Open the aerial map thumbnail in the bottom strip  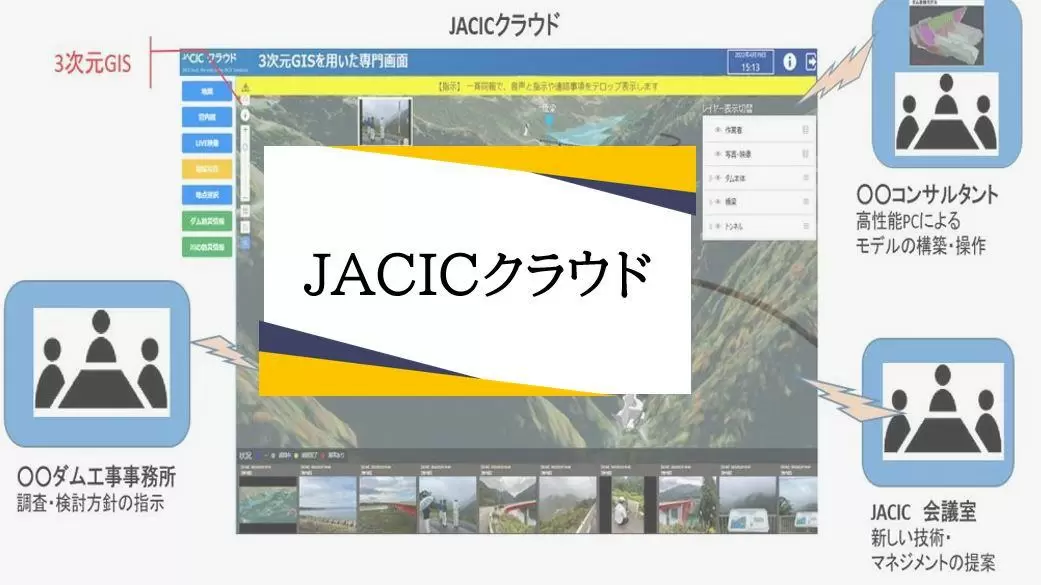pyautogui.click(x=268, y=503)
